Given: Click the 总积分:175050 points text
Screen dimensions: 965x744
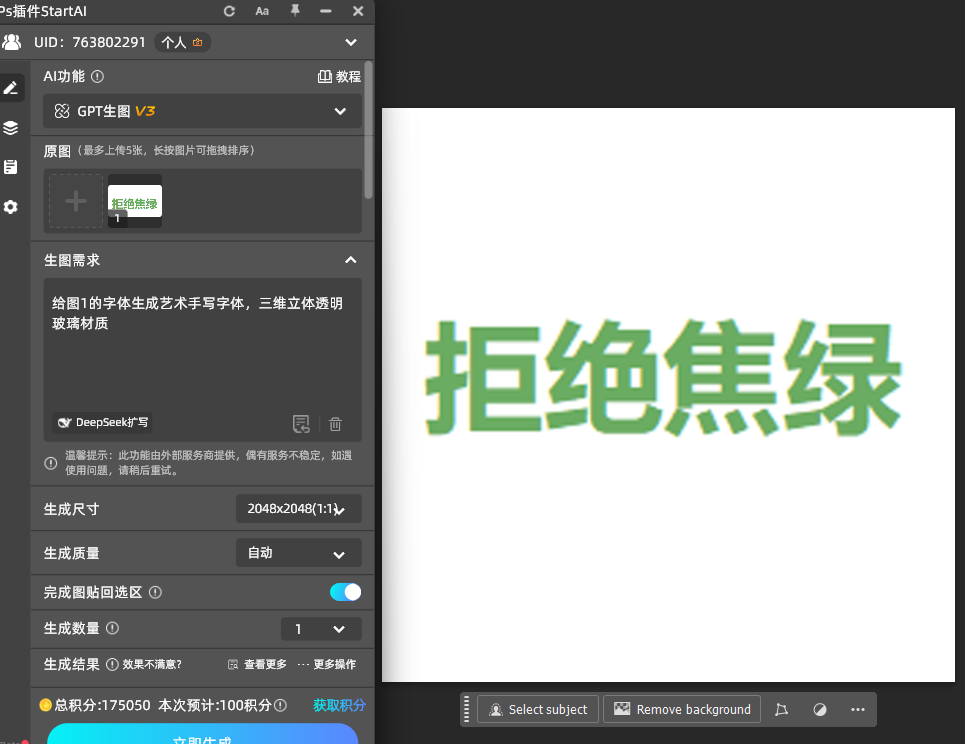Looking at the screenshot, I should coord(103,705).
